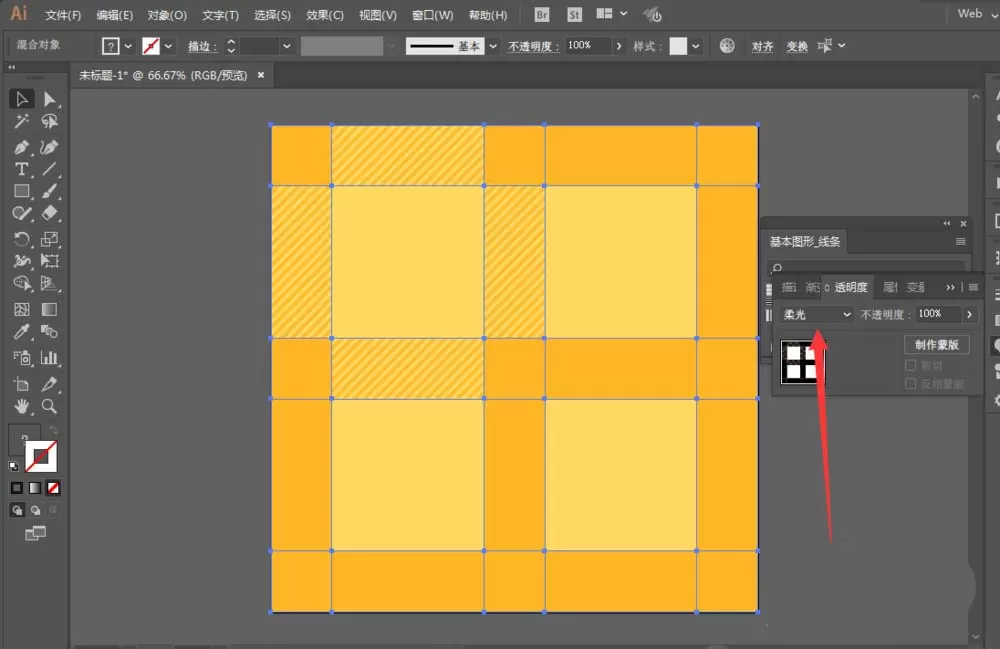1000x649 pixels.
Task: Switch to the 透明度 panel tab
Action: coord(851,288)
